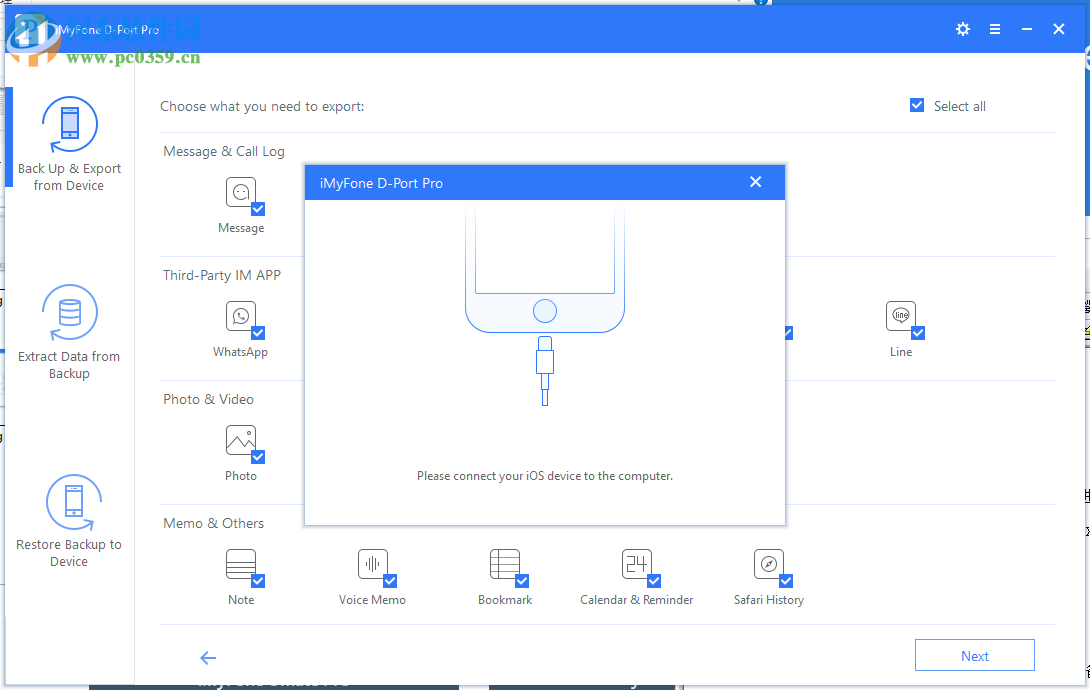Screen dimensions: 1090x690
Task: Click the Line app icon
Action: tap(900, 316)
